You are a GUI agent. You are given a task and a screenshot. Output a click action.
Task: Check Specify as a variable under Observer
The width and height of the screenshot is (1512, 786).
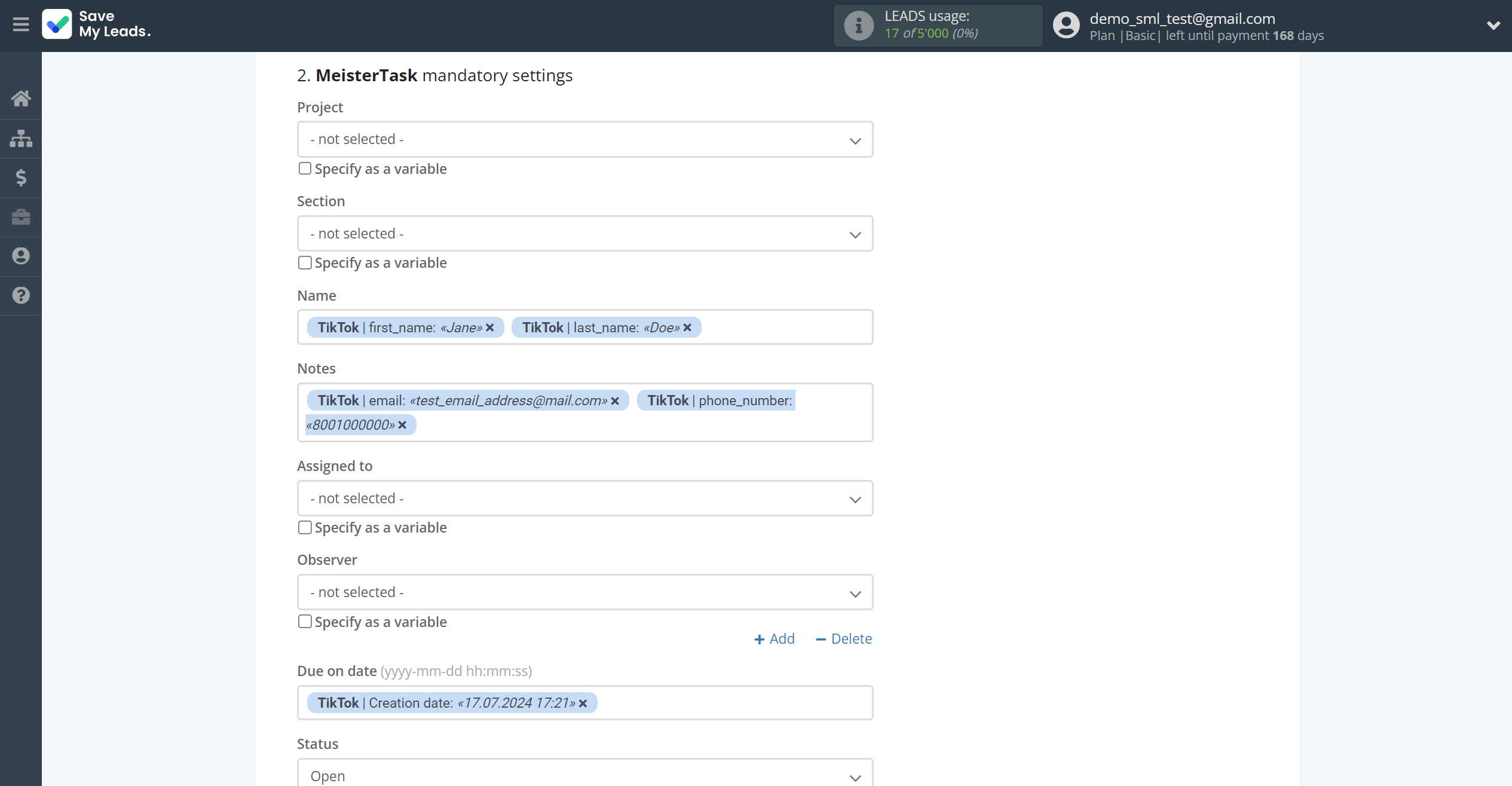click(x=305, y=622)
